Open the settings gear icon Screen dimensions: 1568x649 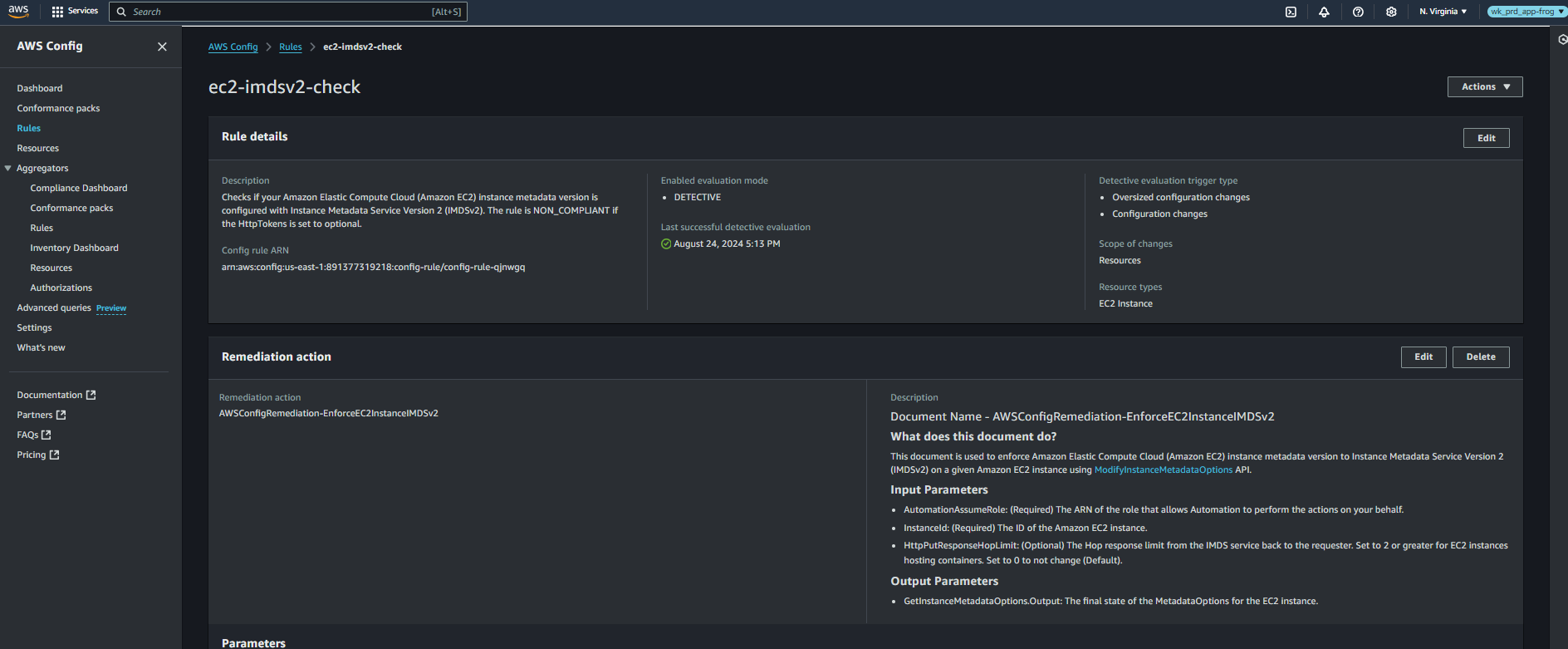1391,12
